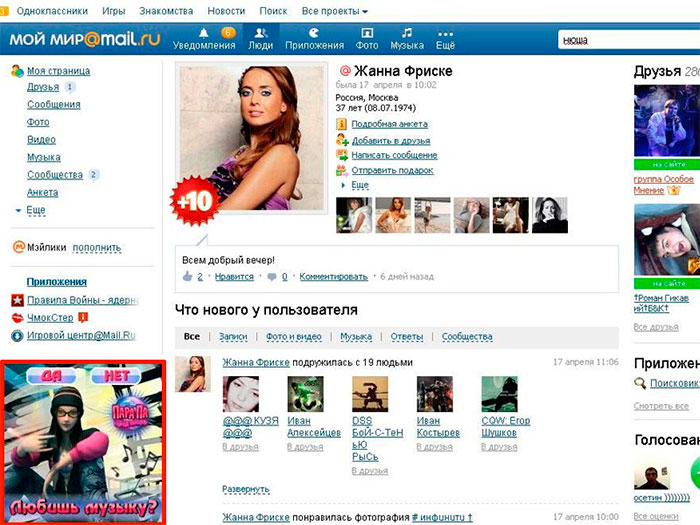Open Сообщения in the left sidebar

click(54, 104)
